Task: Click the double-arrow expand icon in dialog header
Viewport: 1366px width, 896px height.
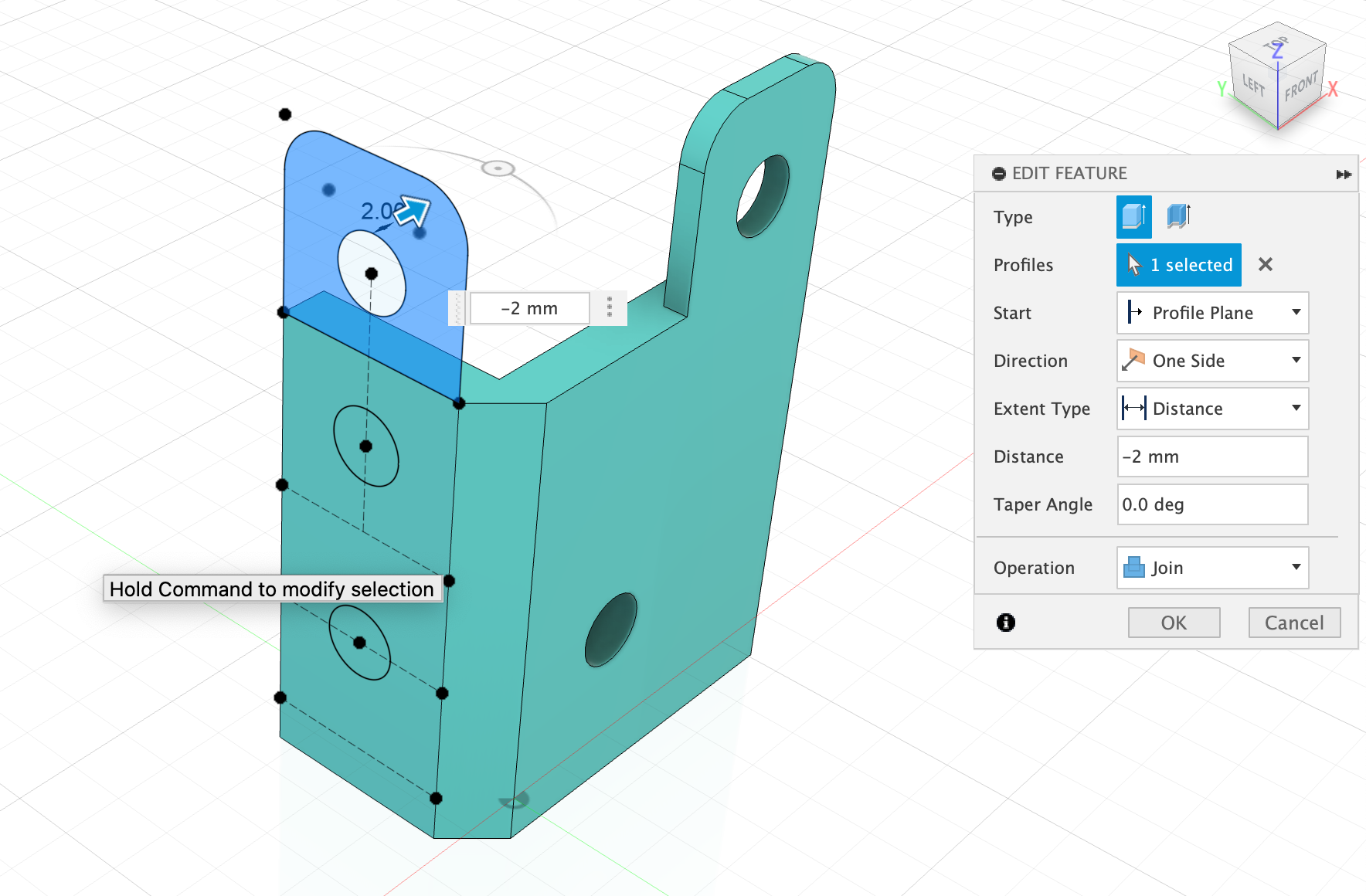Action: coord(1344,175)
